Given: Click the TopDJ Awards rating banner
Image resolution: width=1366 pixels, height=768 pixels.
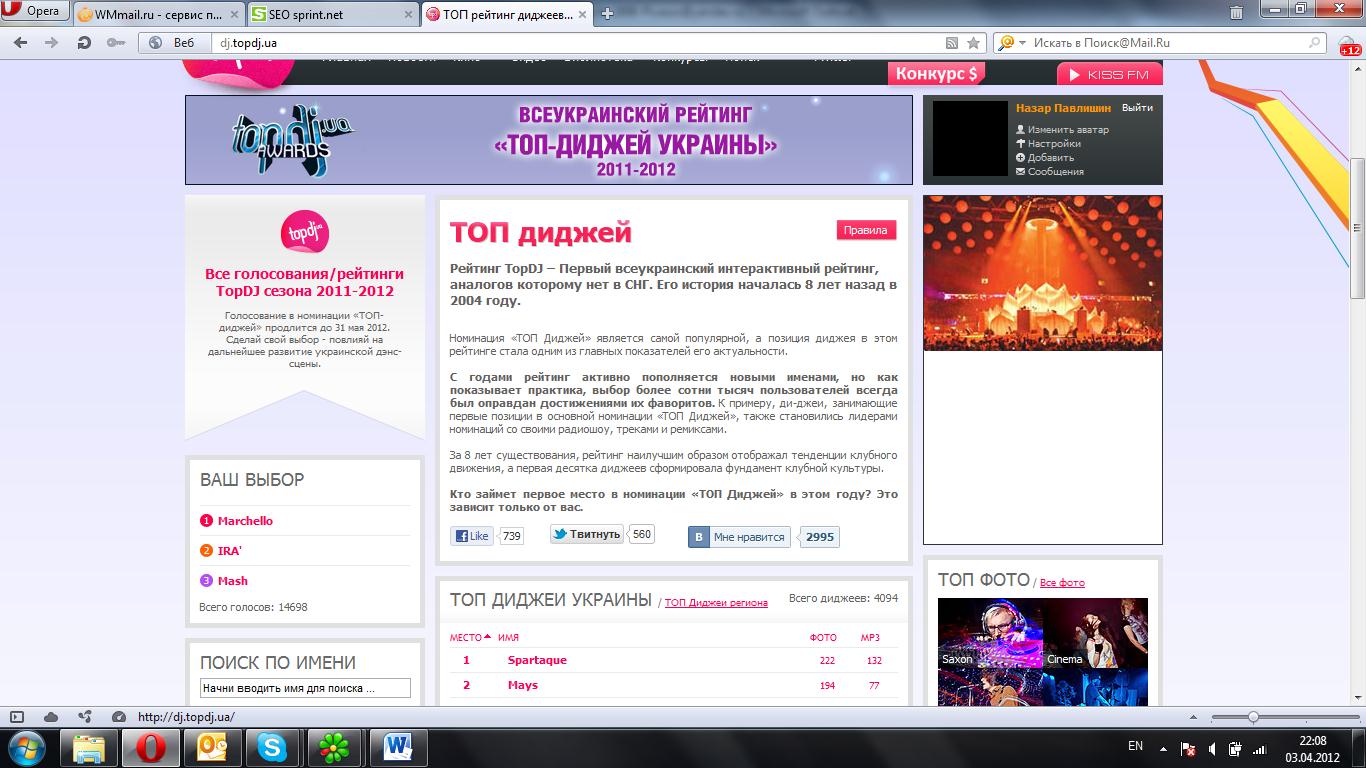Looking at the screenshot, I should tap(549, 140).
